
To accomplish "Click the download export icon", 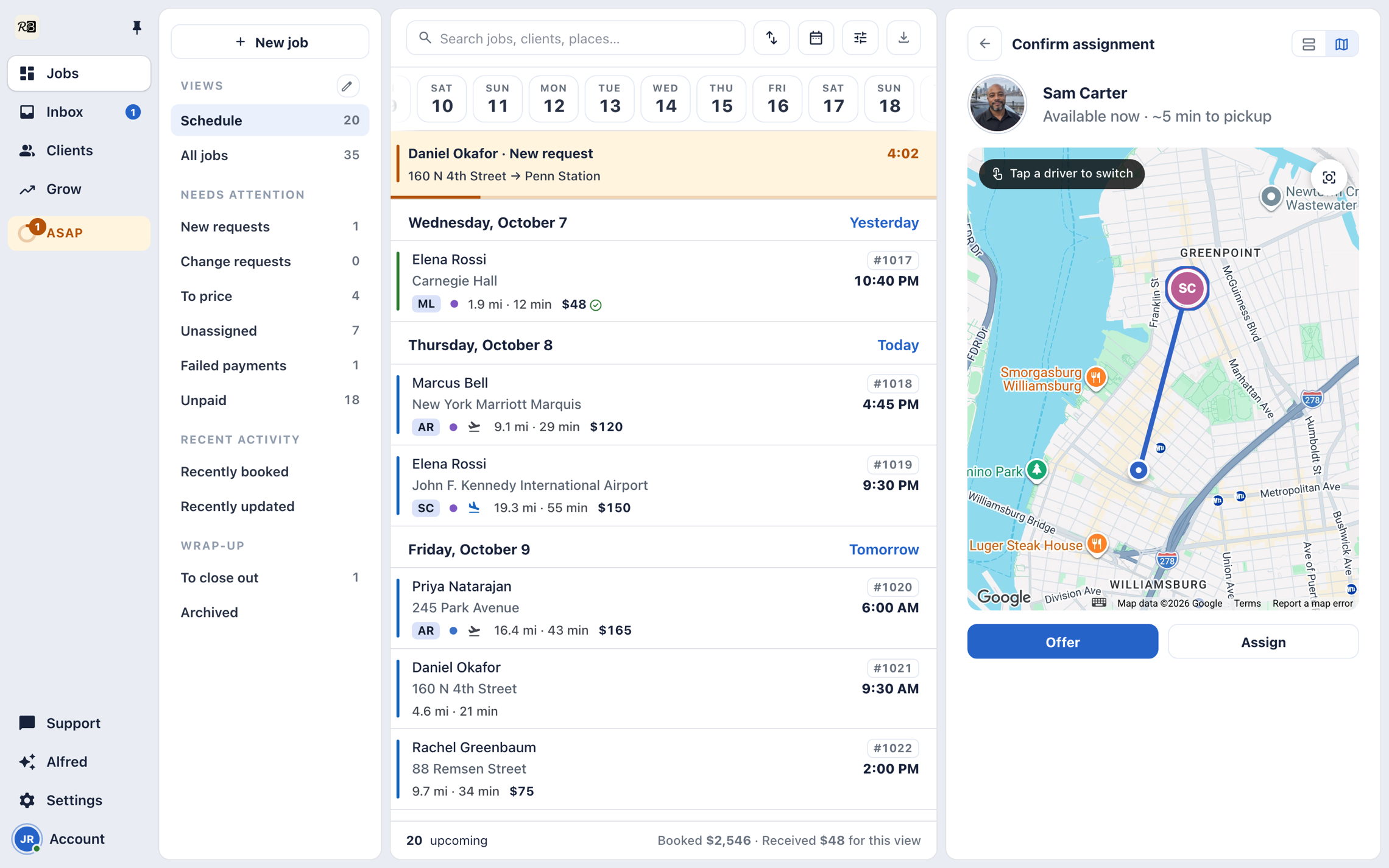I will [903, 38].
